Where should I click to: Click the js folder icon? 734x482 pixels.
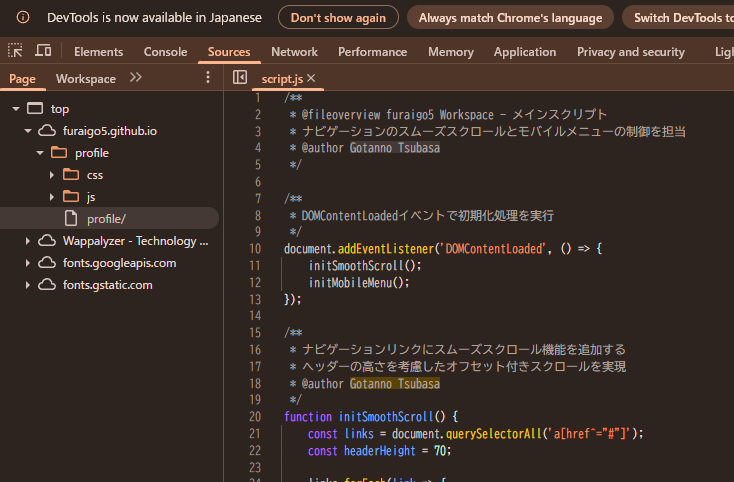(71, 197)
